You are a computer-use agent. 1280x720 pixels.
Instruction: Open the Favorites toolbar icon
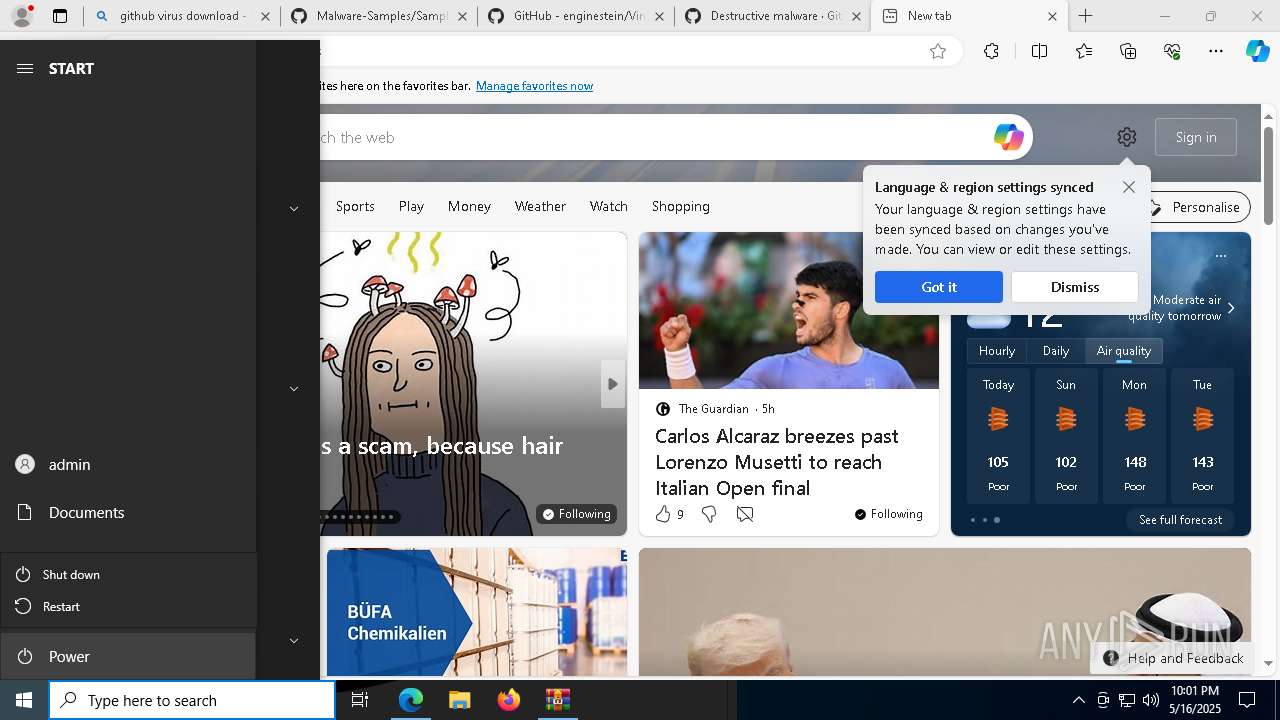(x=1084, y=52)
